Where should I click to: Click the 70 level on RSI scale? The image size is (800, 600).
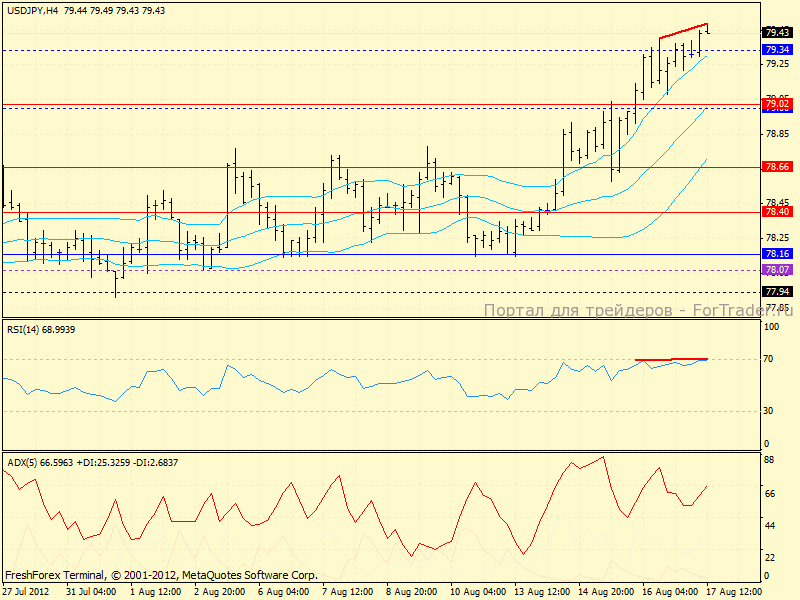tap(770, 358)
